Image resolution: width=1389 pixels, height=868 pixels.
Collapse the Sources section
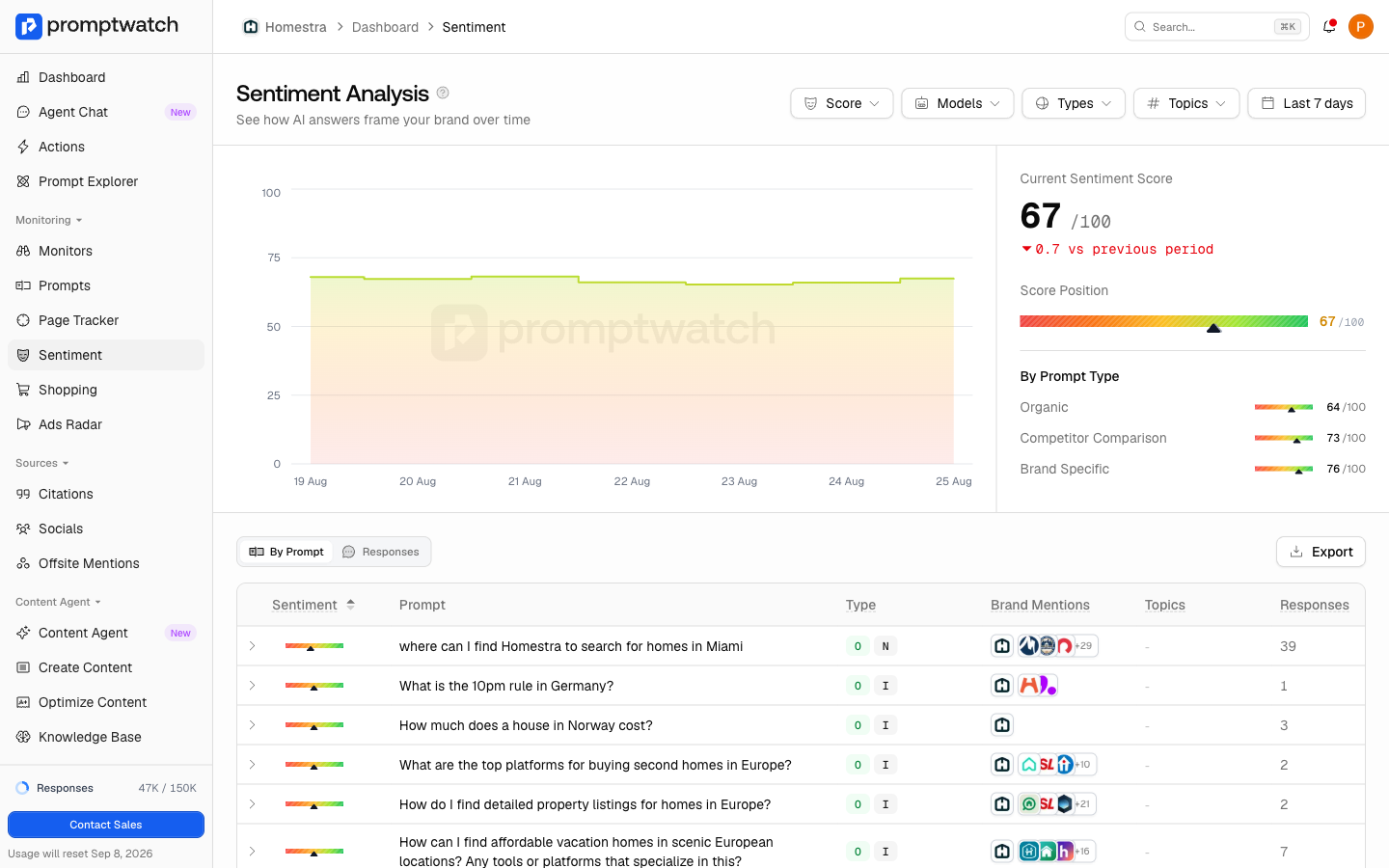coord(42,463)
